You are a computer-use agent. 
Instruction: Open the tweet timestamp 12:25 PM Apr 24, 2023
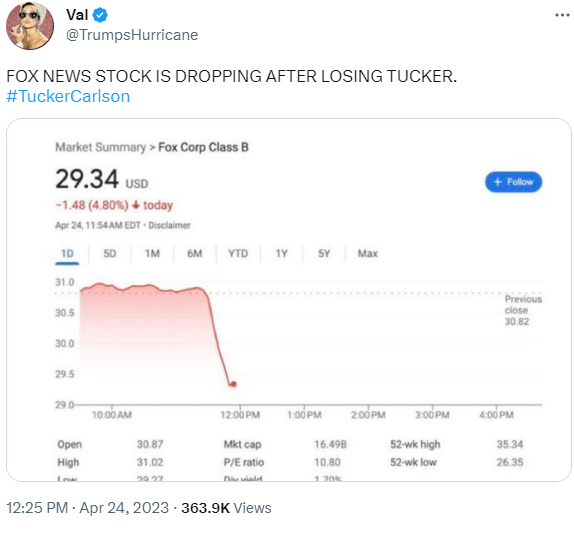(87, 508)
